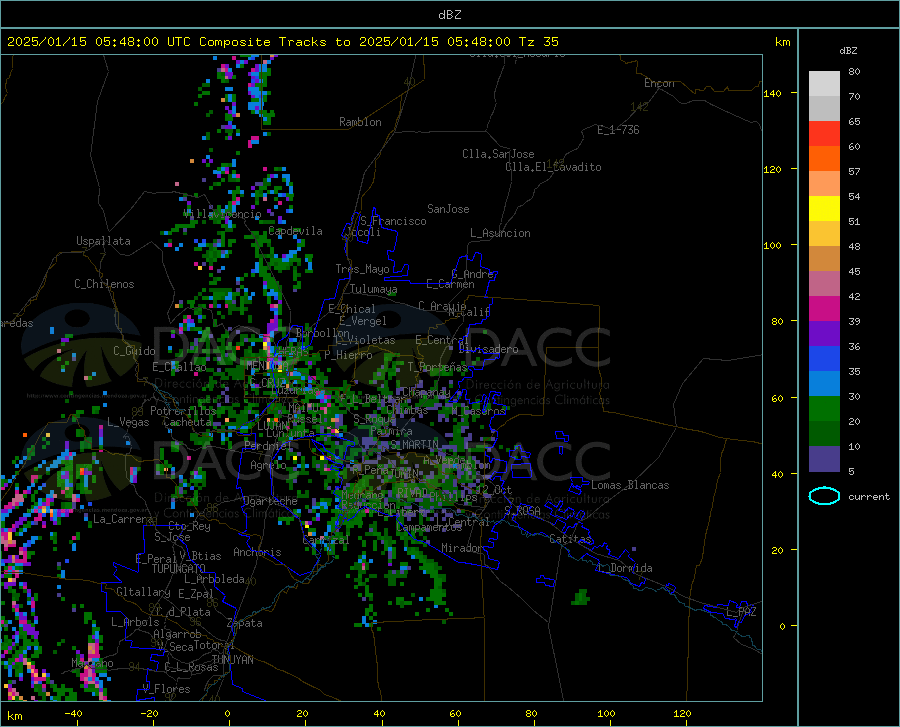
Task: Click the Ugarteche label
Action: click(270, 501)
